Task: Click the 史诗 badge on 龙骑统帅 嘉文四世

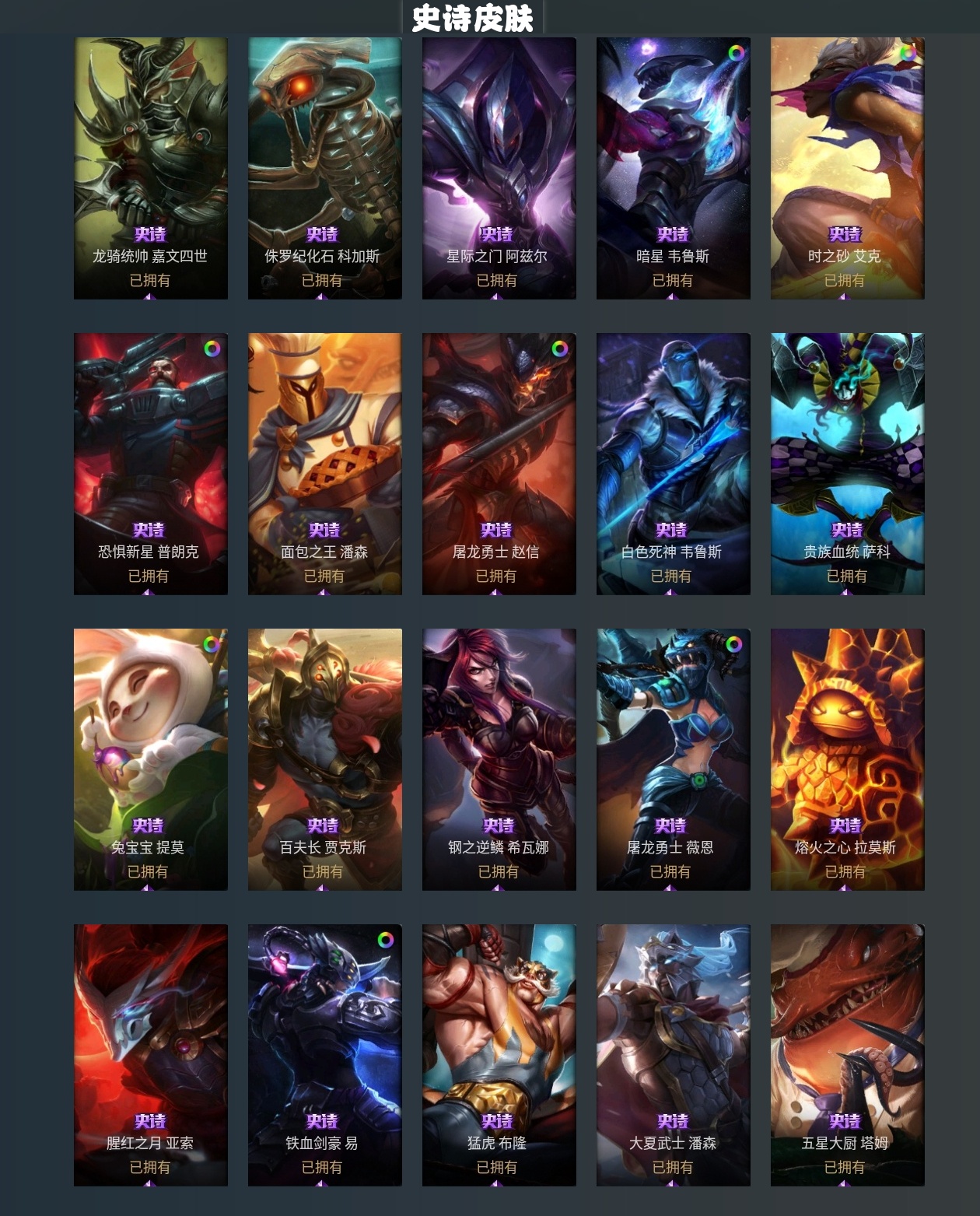Action: [150, 234]
